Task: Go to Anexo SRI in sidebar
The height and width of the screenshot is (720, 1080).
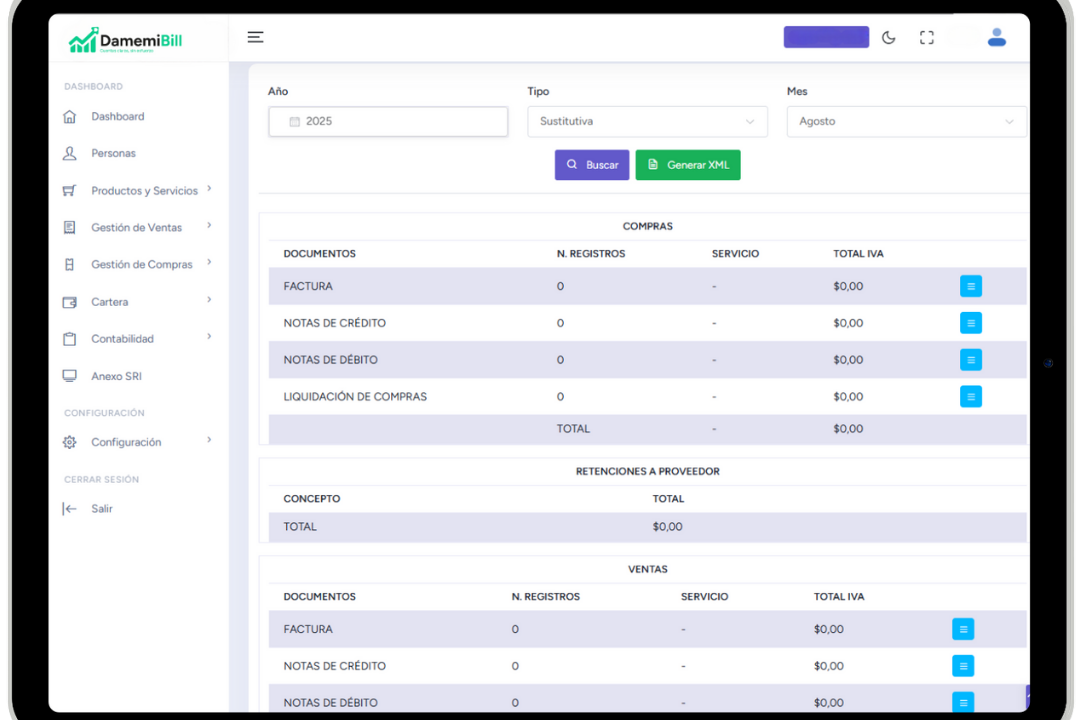Action: click(116, 376)
